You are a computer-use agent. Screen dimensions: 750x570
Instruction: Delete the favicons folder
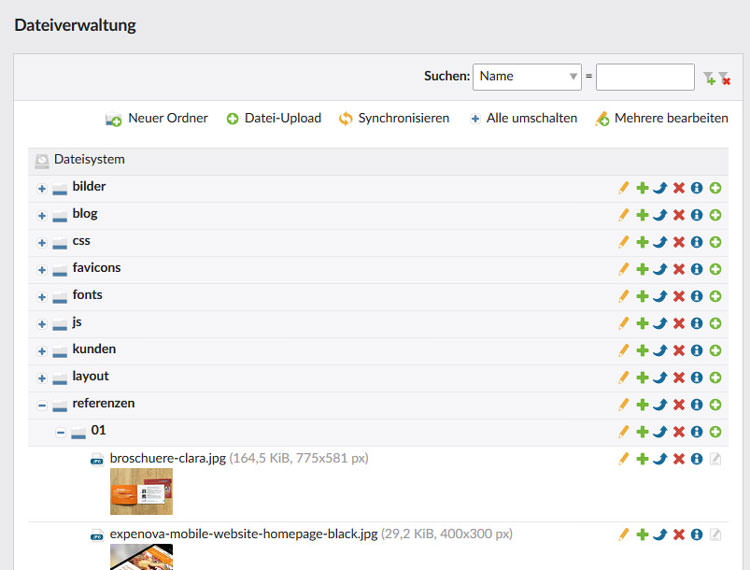tap(679, 269)
